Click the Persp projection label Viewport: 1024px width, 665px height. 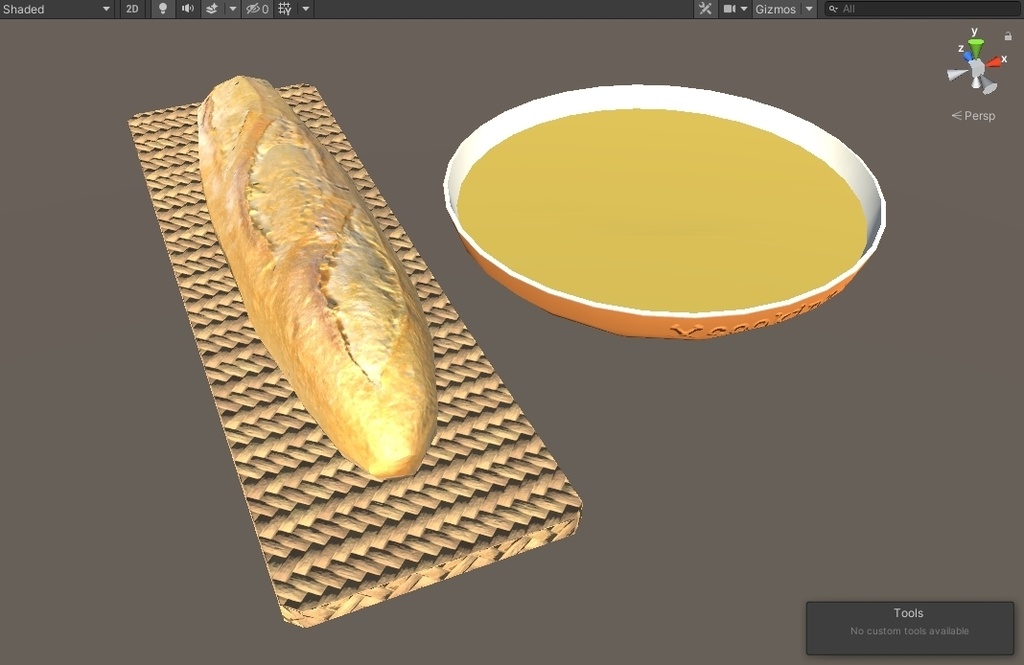click(975, 115)
